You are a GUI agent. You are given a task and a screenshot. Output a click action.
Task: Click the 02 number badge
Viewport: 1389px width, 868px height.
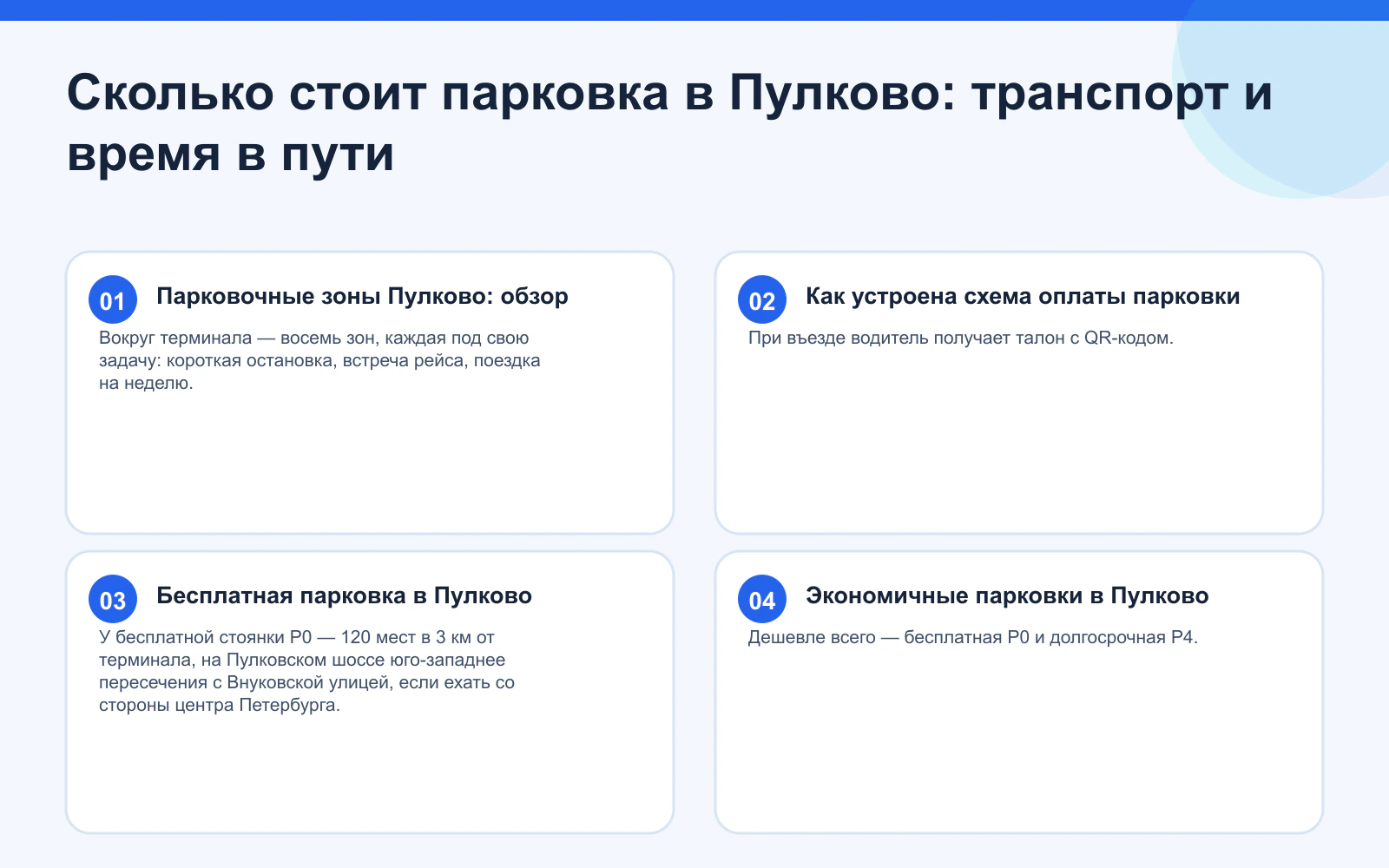coord(762,299)
